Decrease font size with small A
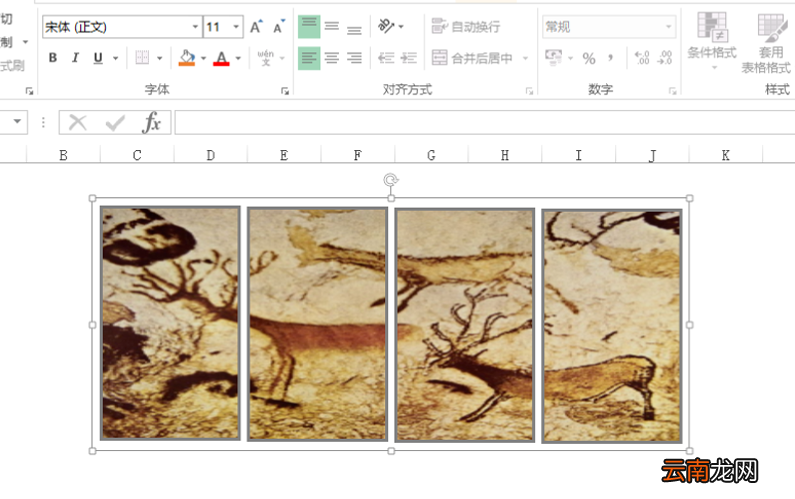This screenshot has width=795, height=499. click(x=278, y=27)
